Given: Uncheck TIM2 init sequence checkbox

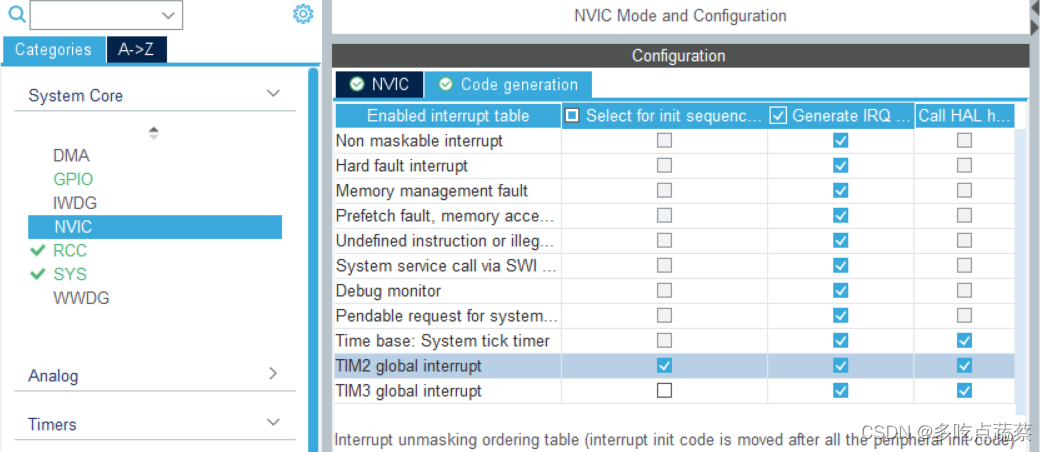Looking at the screenshot, I should pos(664,366).
